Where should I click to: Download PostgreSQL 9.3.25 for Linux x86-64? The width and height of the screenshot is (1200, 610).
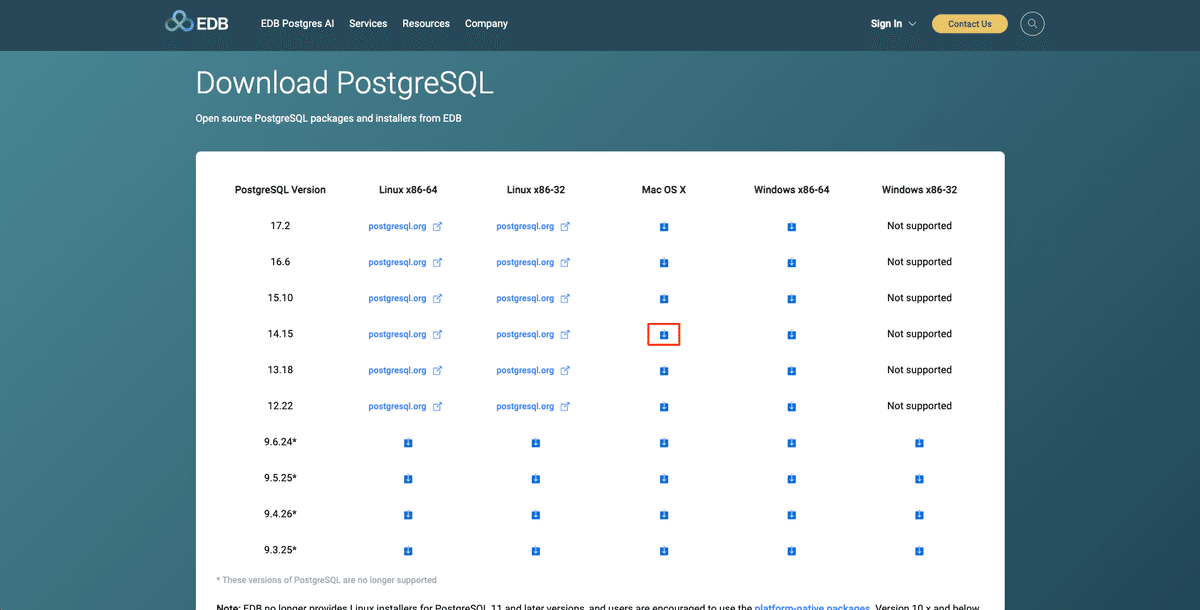408,551
